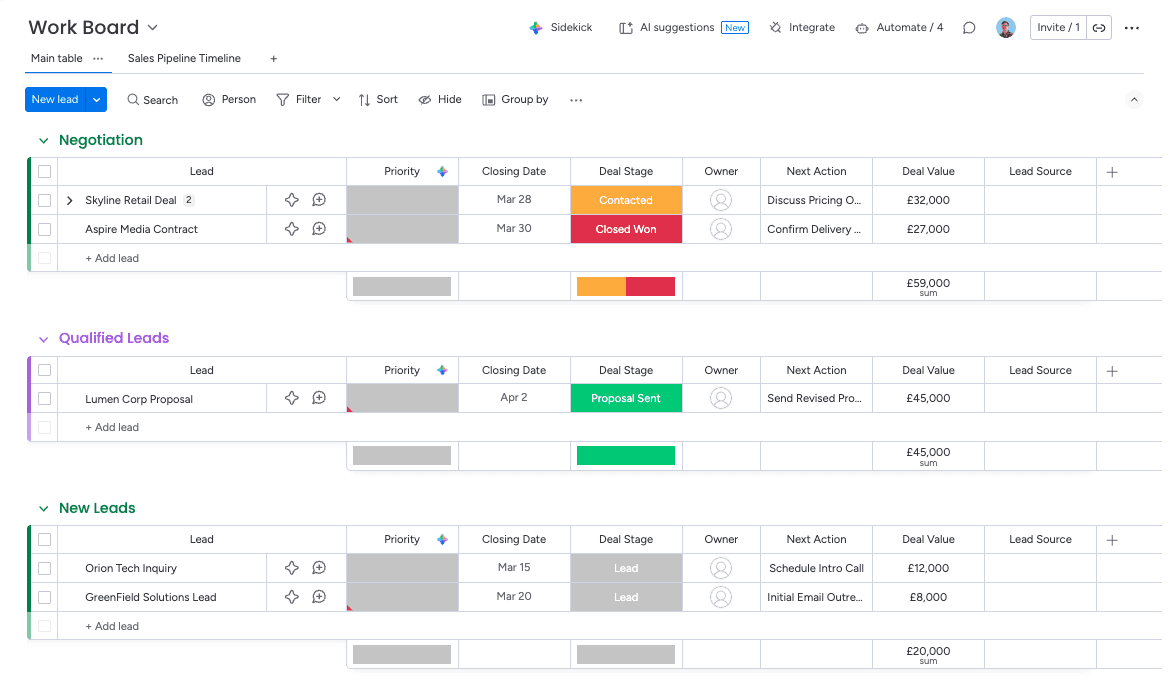Viewport: 1172px width, 696px height.
Task: Open conversation for Skyline Retail Deal
Action: click(319, 200)
